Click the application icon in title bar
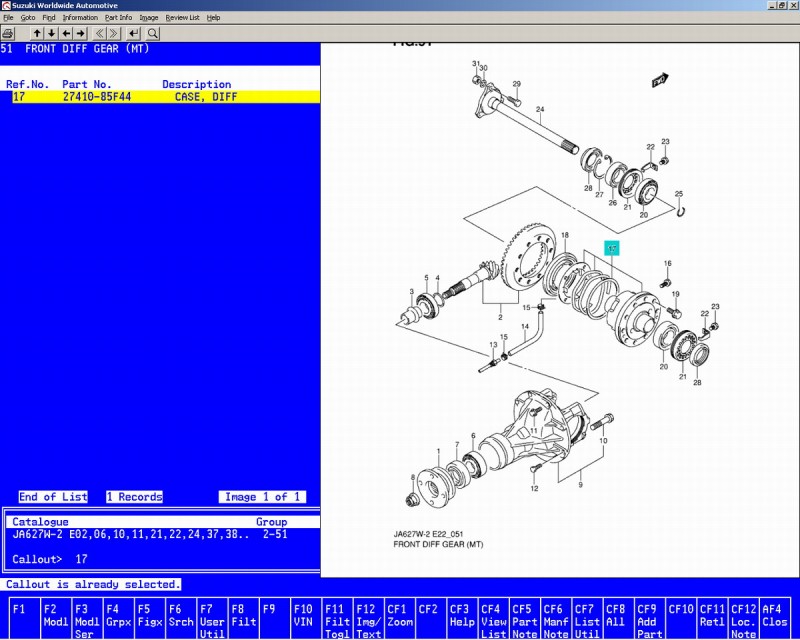Viewport: 800px width, 640px height. (x=6, y=5)
